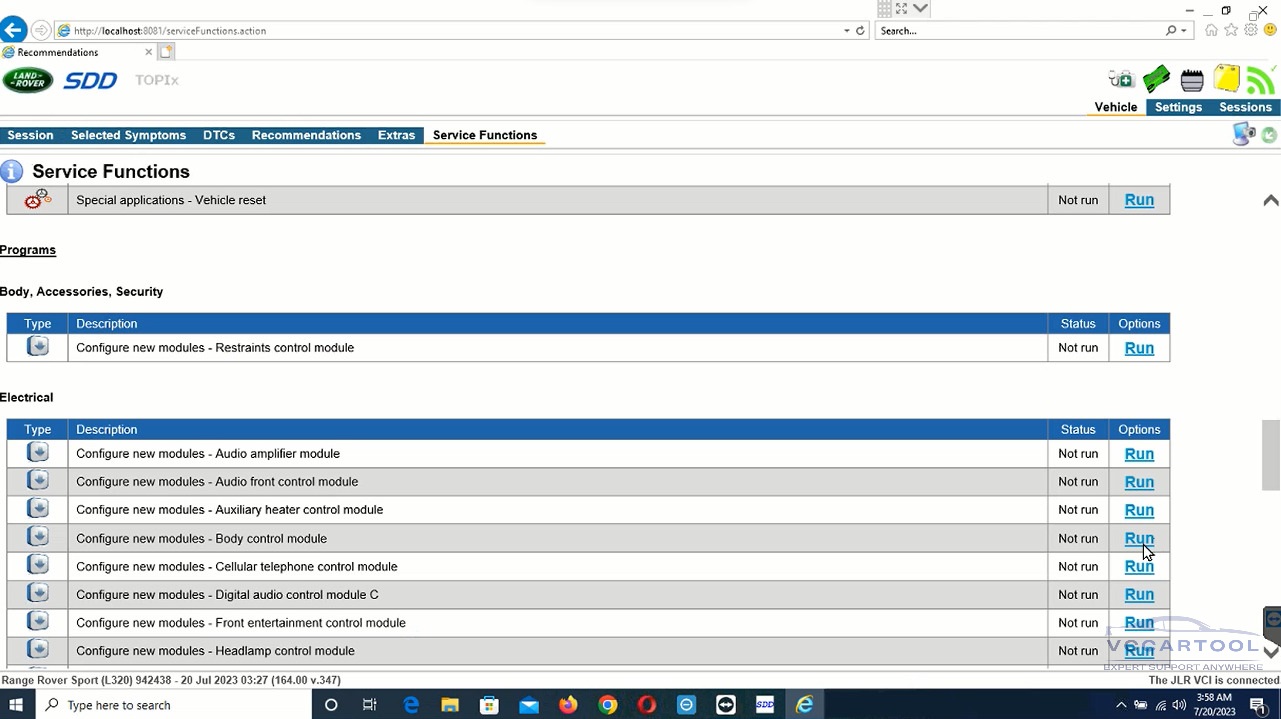Click the page vertical scrollbar thumb

[x=1270, y=442]
